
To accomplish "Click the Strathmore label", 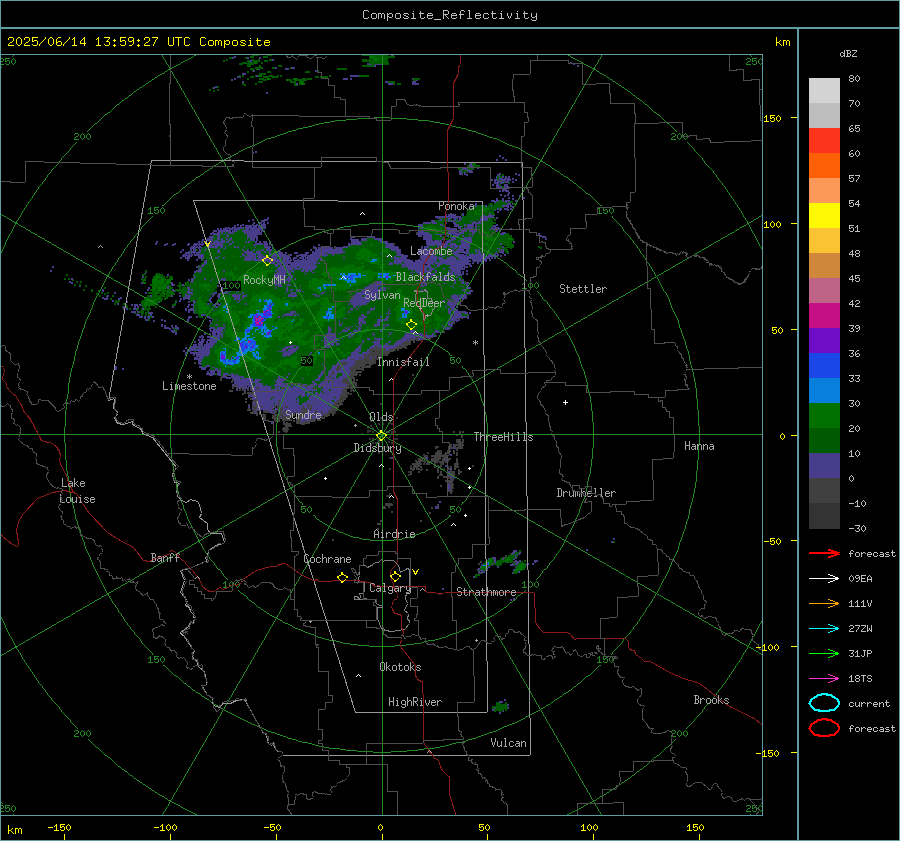I will [x=486, y=592].
